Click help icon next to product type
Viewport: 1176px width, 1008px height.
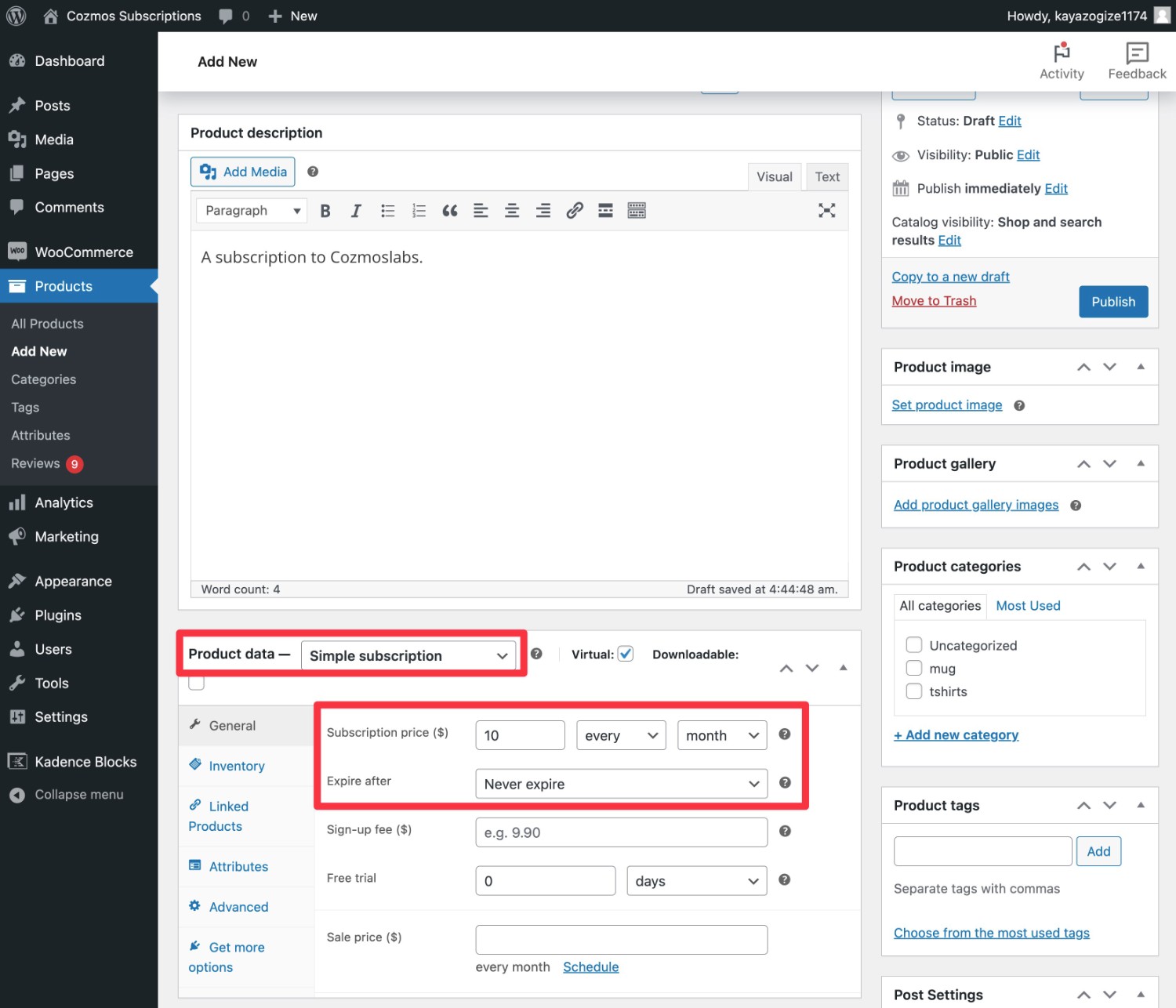[x=536, y=654]
